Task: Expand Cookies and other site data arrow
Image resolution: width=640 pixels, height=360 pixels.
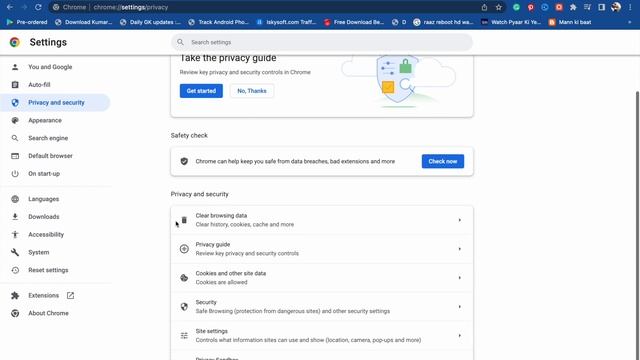Action: 460,278
